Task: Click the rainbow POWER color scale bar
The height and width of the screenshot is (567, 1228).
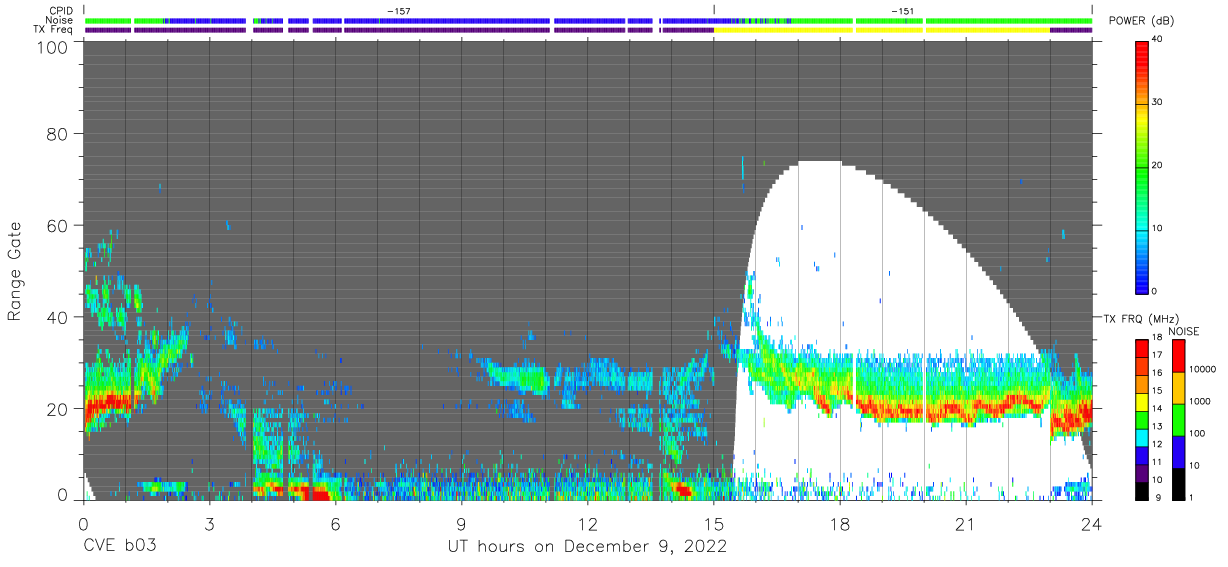Action: click(1142, 165)
